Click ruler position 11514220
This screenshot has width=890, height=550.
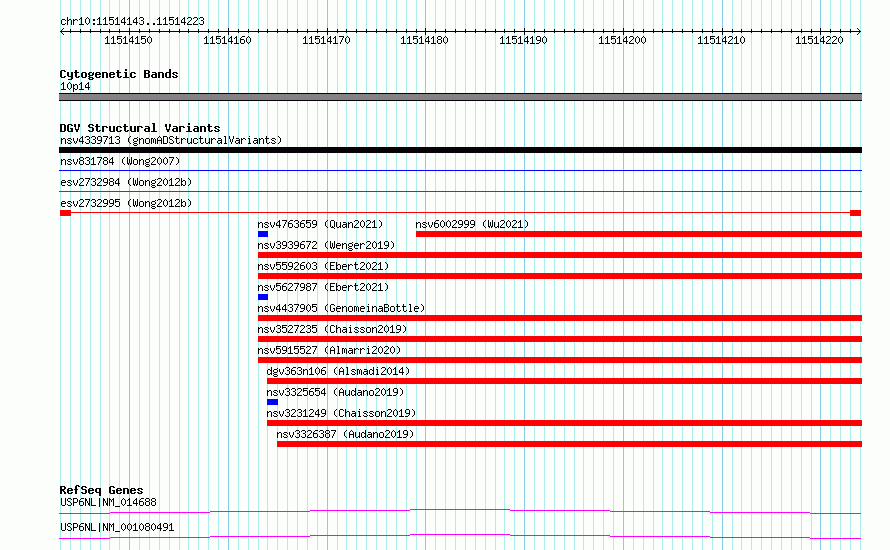coord(819,40)
